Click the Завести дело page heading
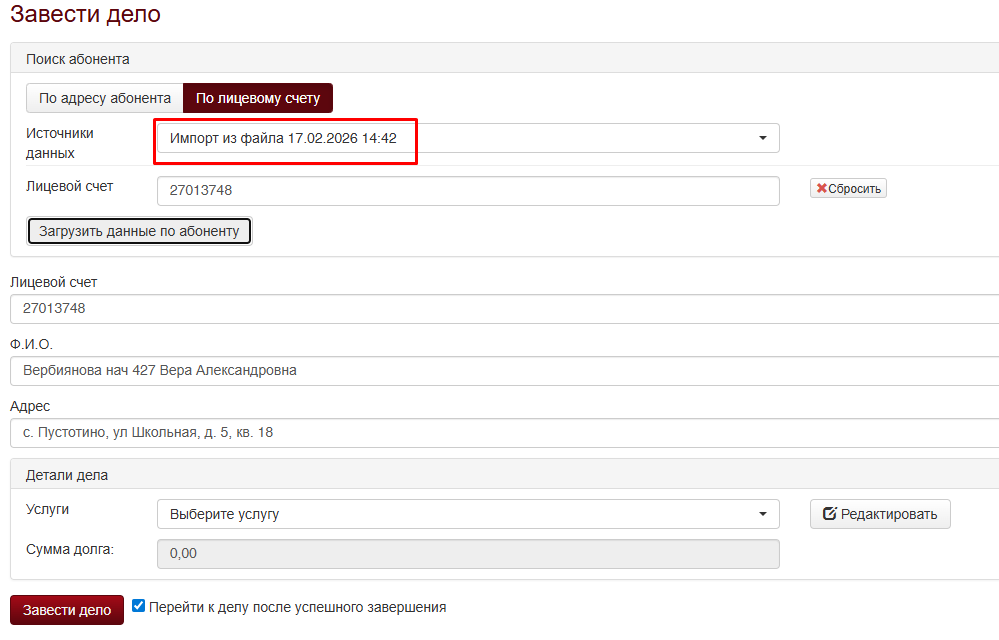 (x=85, y=15)
